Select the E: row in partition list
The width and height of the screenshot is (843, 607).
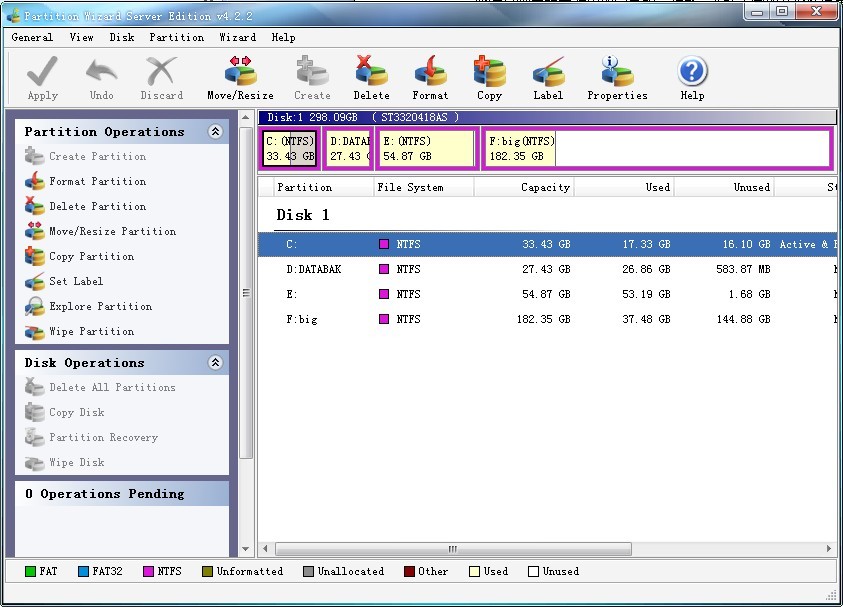tap(547, 294)
